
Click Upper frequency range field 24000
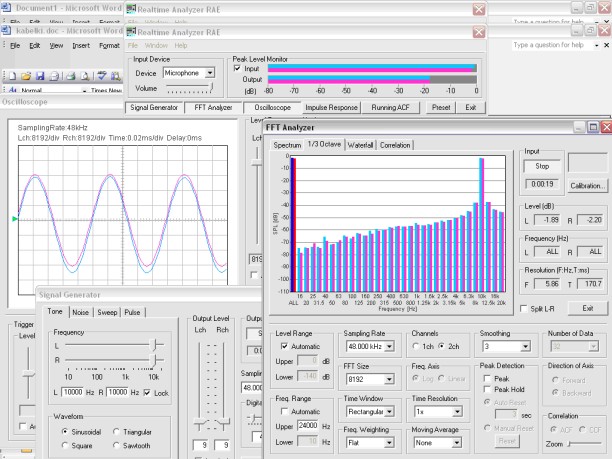click(x=308, y=426)
